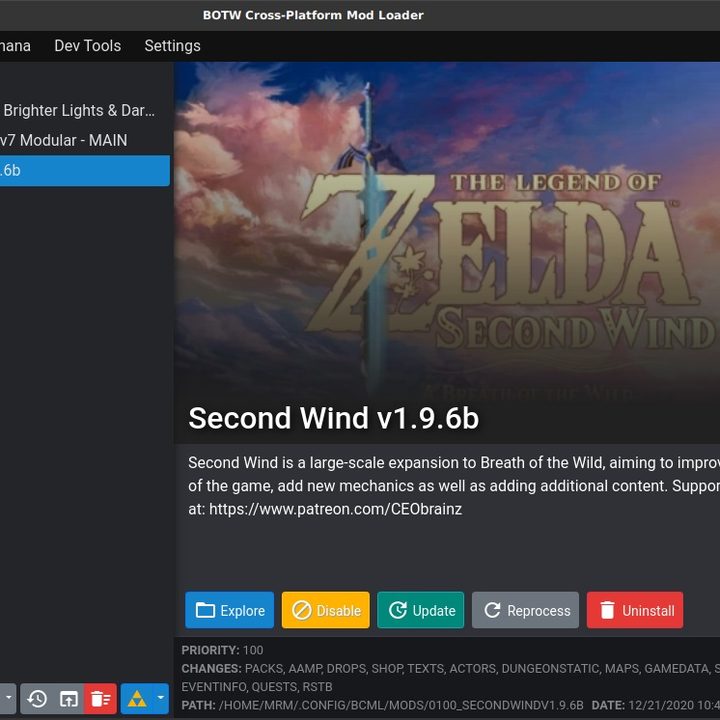Click the Reprocess button text
720x720 pixels.
539,611
